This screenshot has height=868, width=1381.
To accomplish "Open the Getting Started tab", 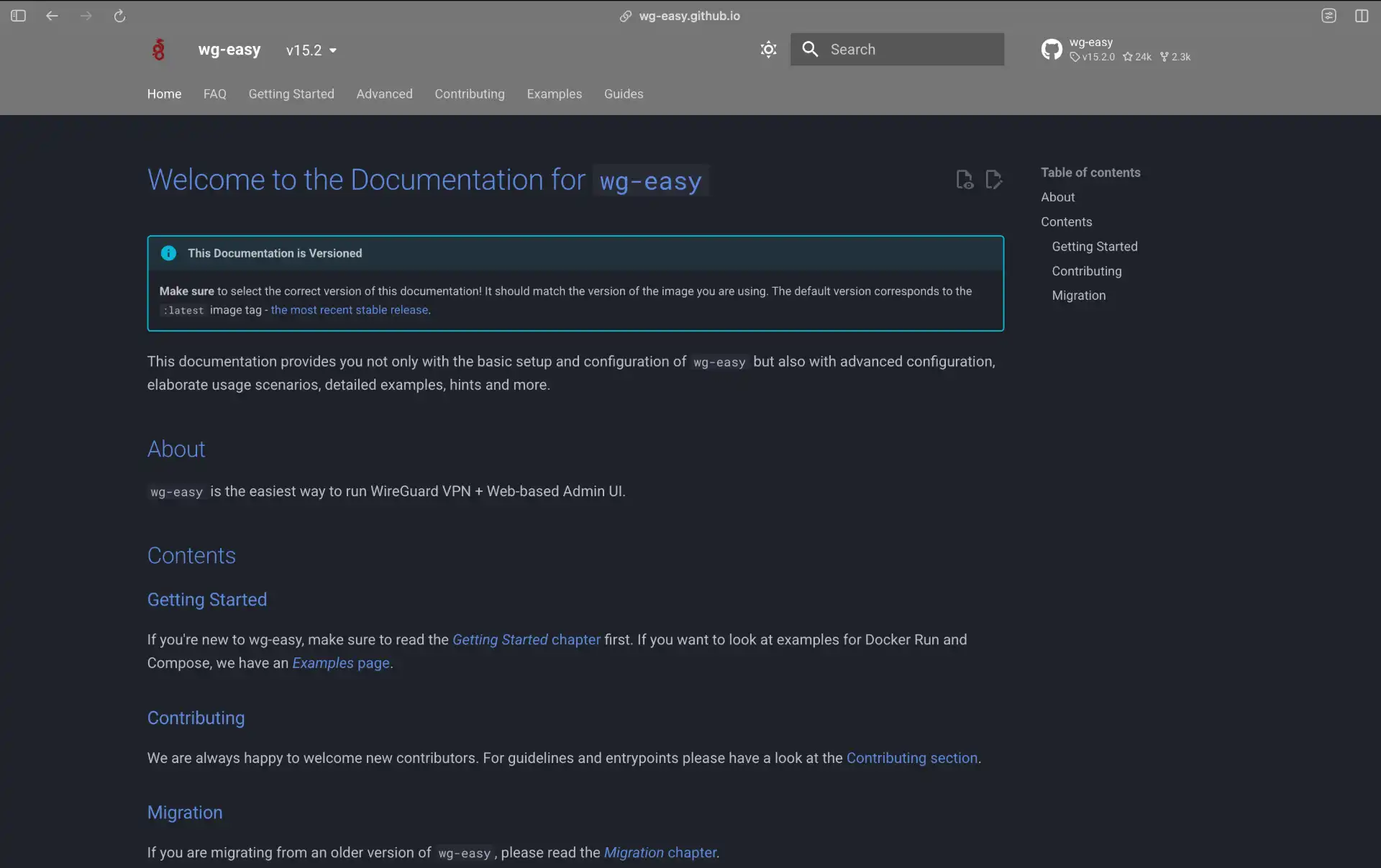I will (x=291, y=94).
